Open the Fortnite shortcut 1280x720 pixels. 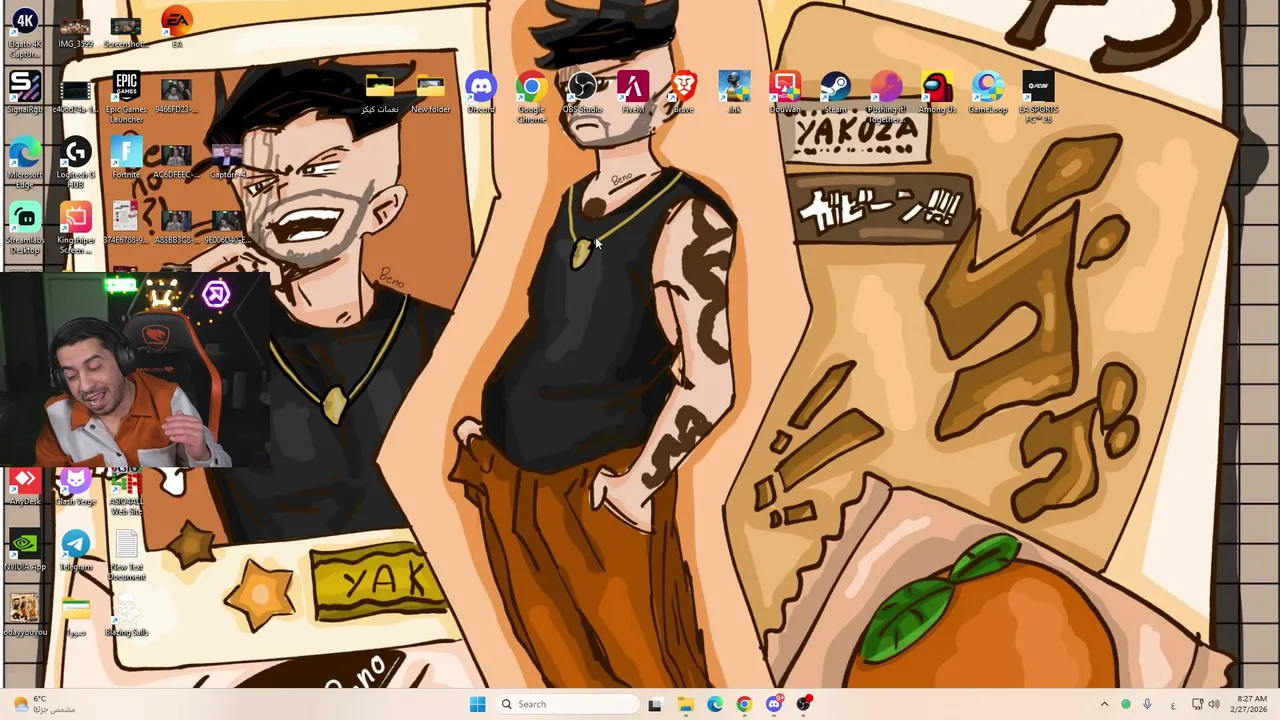click(x=126, y=158)
